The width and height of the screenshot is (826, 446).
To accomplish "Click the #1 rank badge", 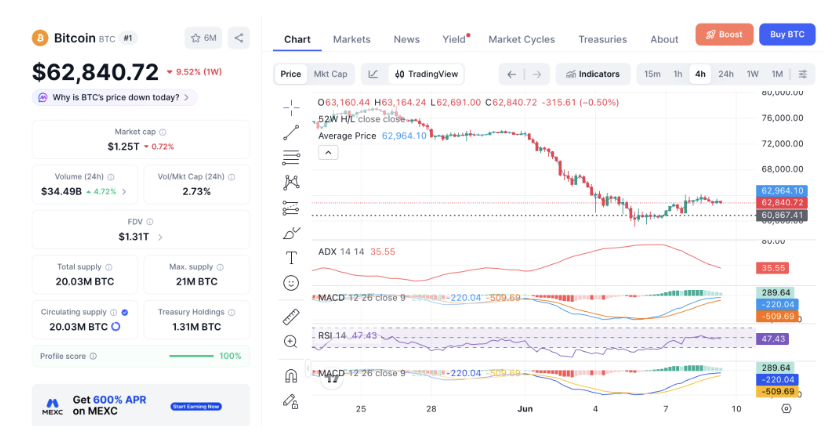I will [x=128, y=38].
